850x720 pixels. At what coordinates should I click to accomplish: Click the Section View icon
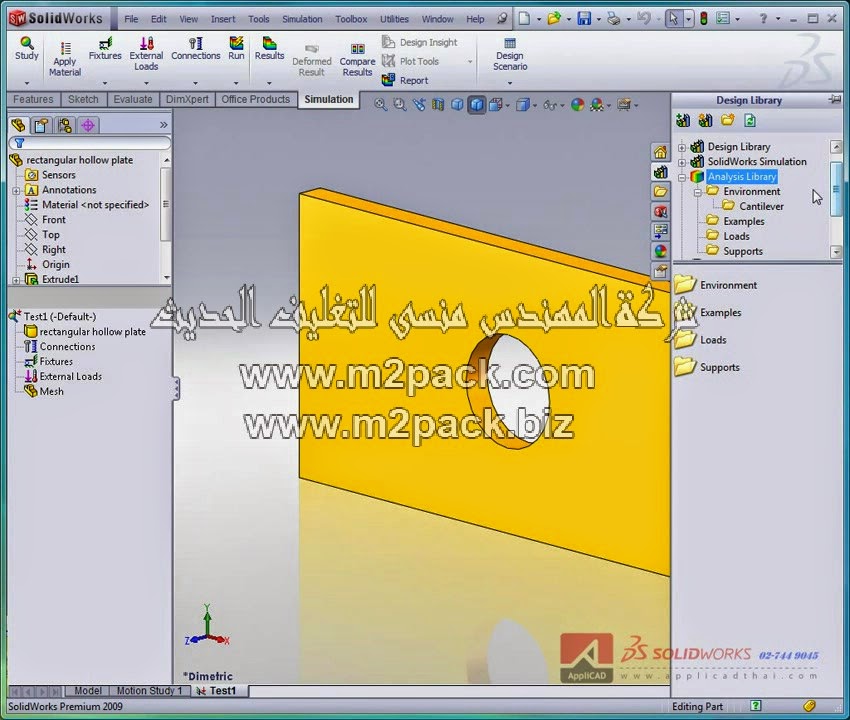pos(438,105)
